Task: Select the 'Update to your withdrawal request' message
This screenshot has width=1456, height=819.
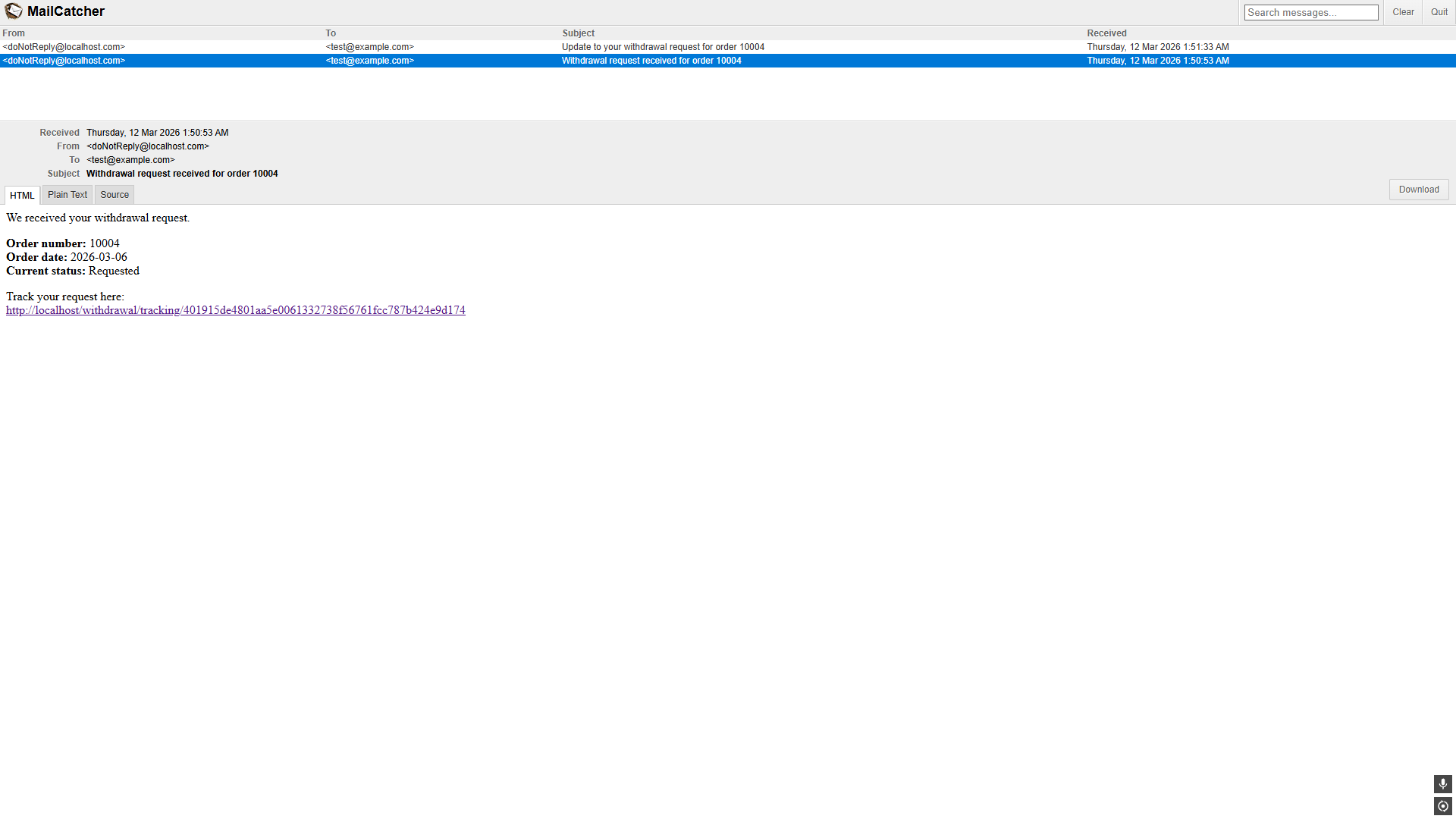Action: [x=663, y=47]
